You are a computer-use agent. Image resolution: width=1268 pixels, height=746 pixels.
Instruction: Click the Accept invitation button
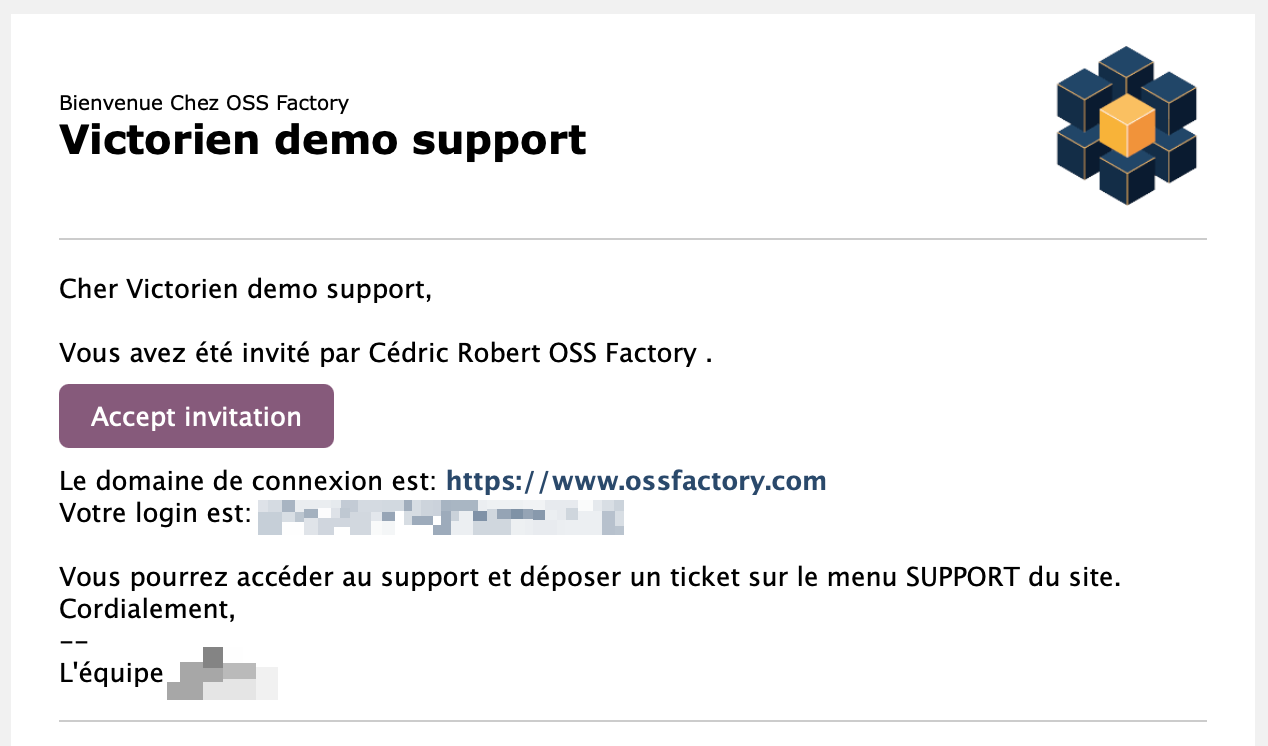tap(196, 416)
